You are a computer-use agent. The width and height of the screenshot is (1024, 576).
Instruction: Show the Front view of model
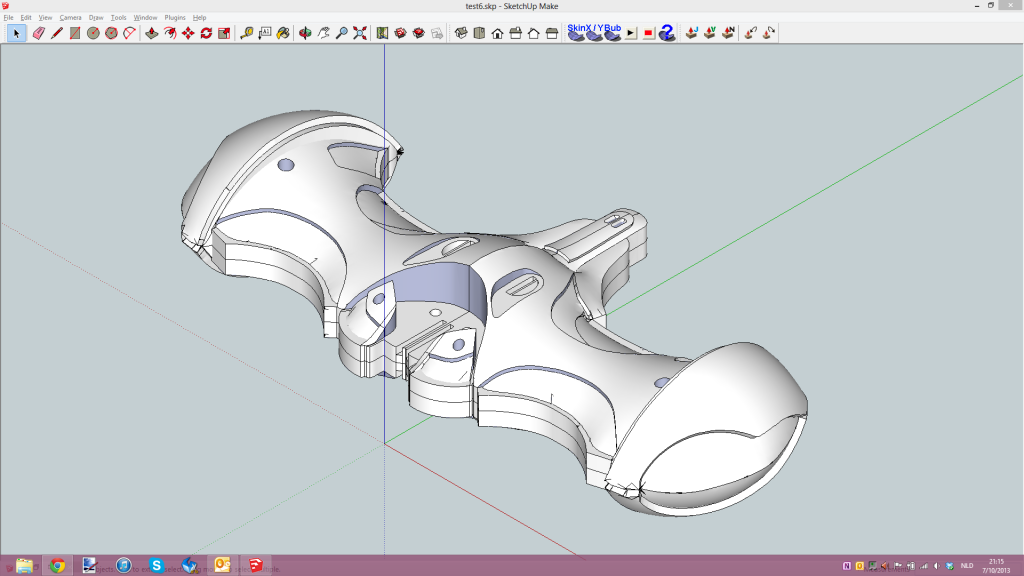click(497, 33)
